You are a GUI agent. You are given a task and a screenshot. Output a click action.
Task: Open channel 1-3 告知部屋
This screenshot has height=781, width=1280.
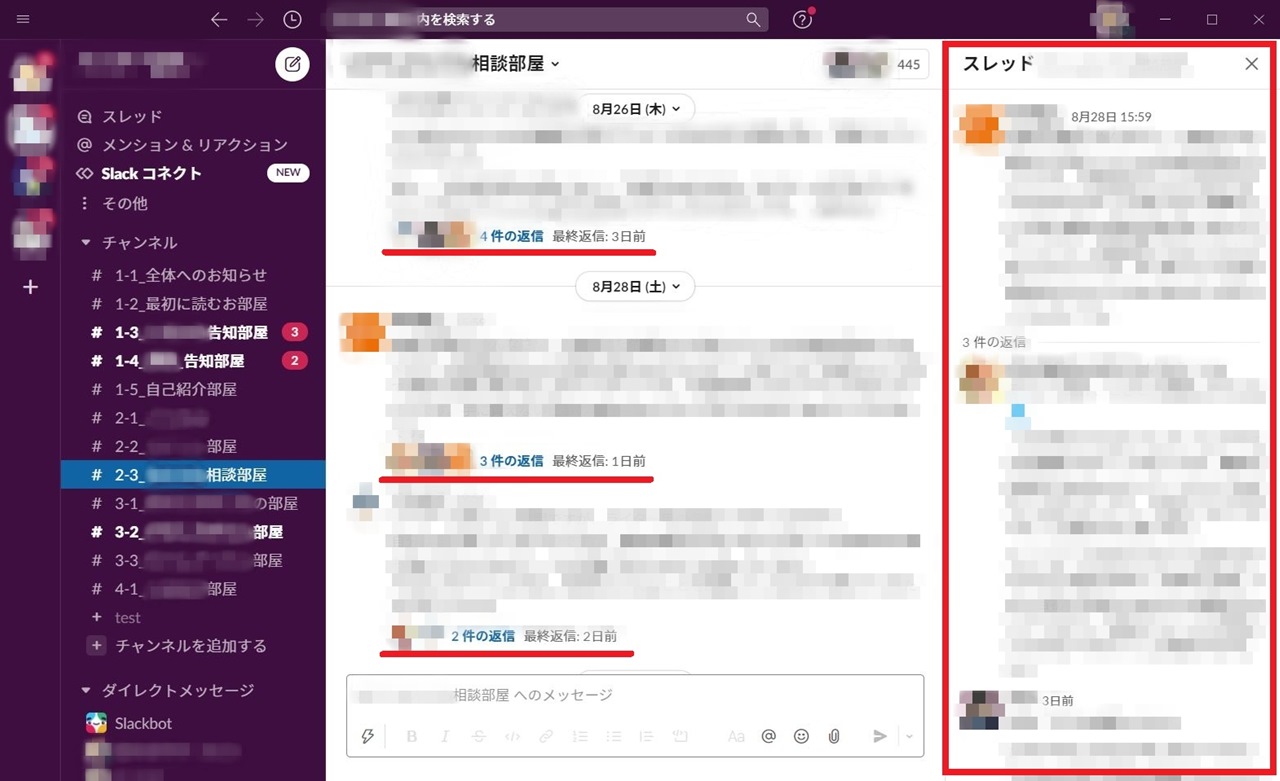coord(193,332)
